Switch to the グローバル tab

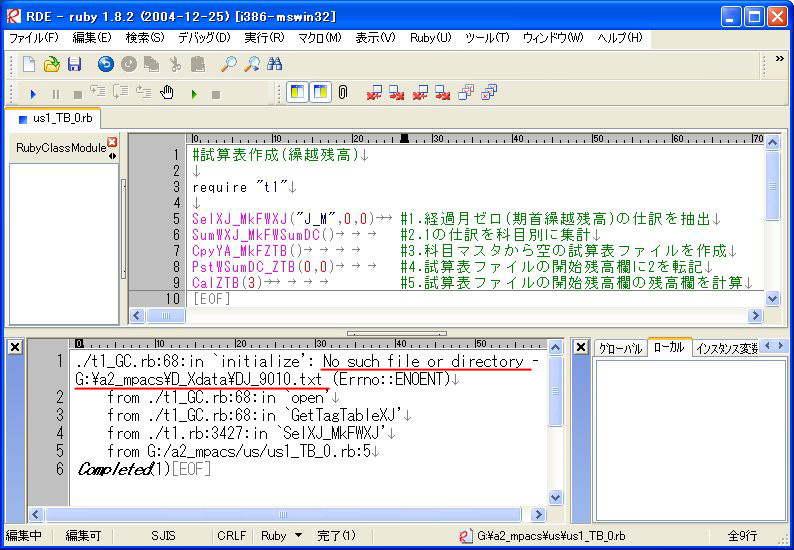tap(620, 348)
